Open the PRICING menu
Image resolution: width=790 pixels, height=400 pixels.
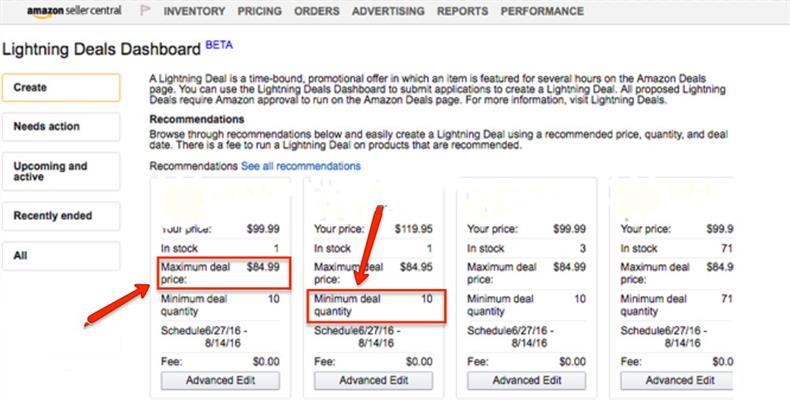coord(259,11)
